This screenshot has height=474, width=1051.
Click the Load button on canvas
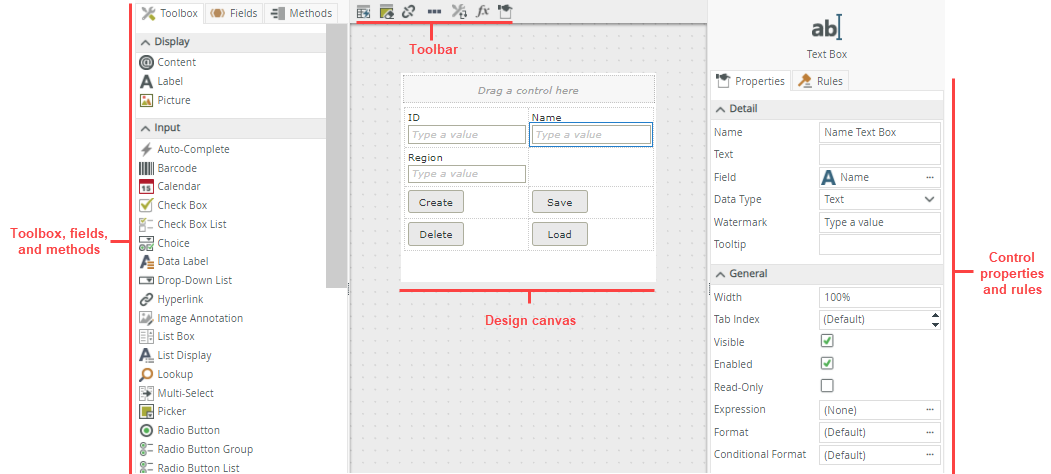560,234
